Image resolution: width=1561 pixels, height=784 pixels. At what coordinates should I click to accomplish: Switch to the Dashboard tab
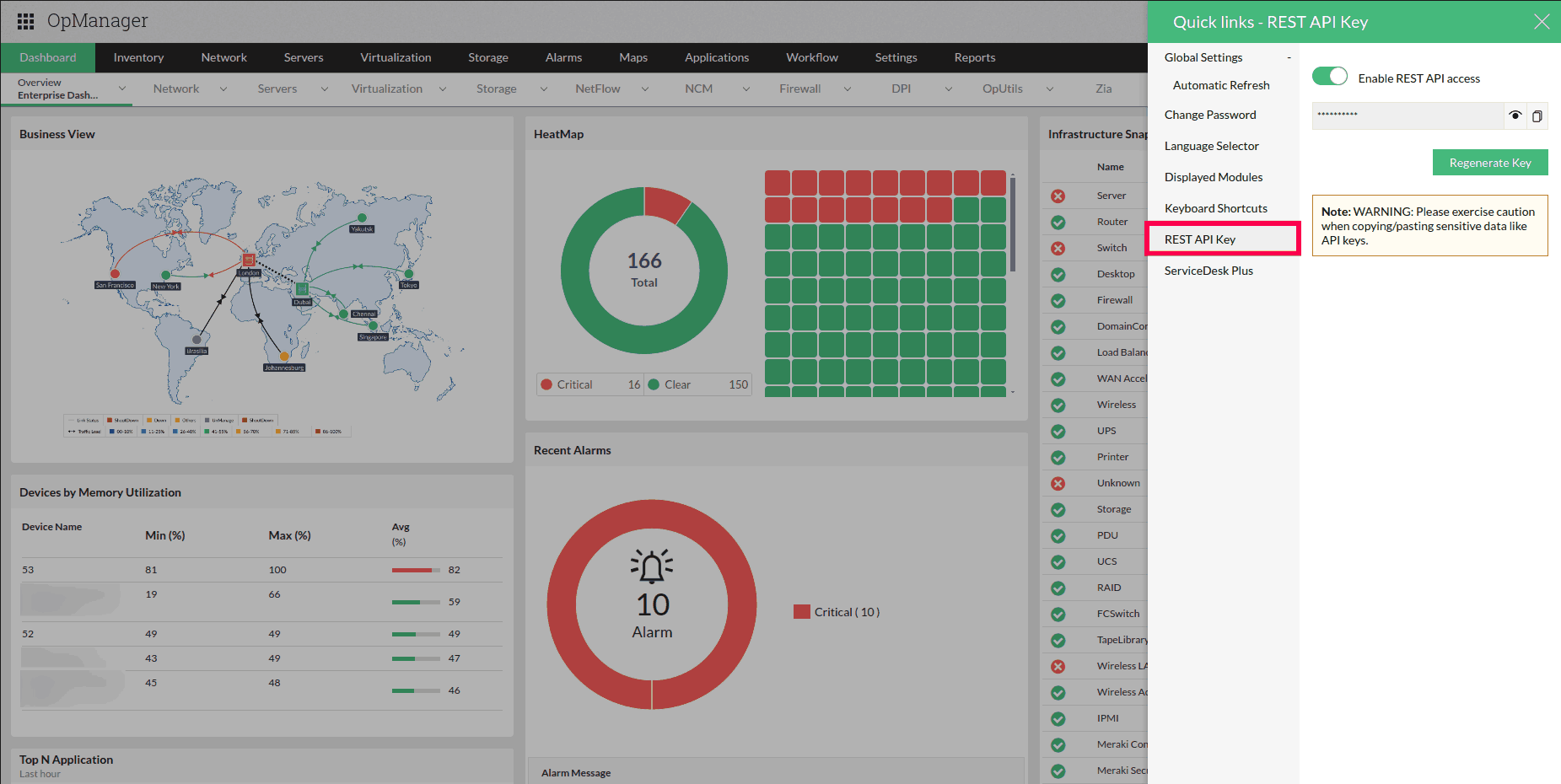point(48,57)
